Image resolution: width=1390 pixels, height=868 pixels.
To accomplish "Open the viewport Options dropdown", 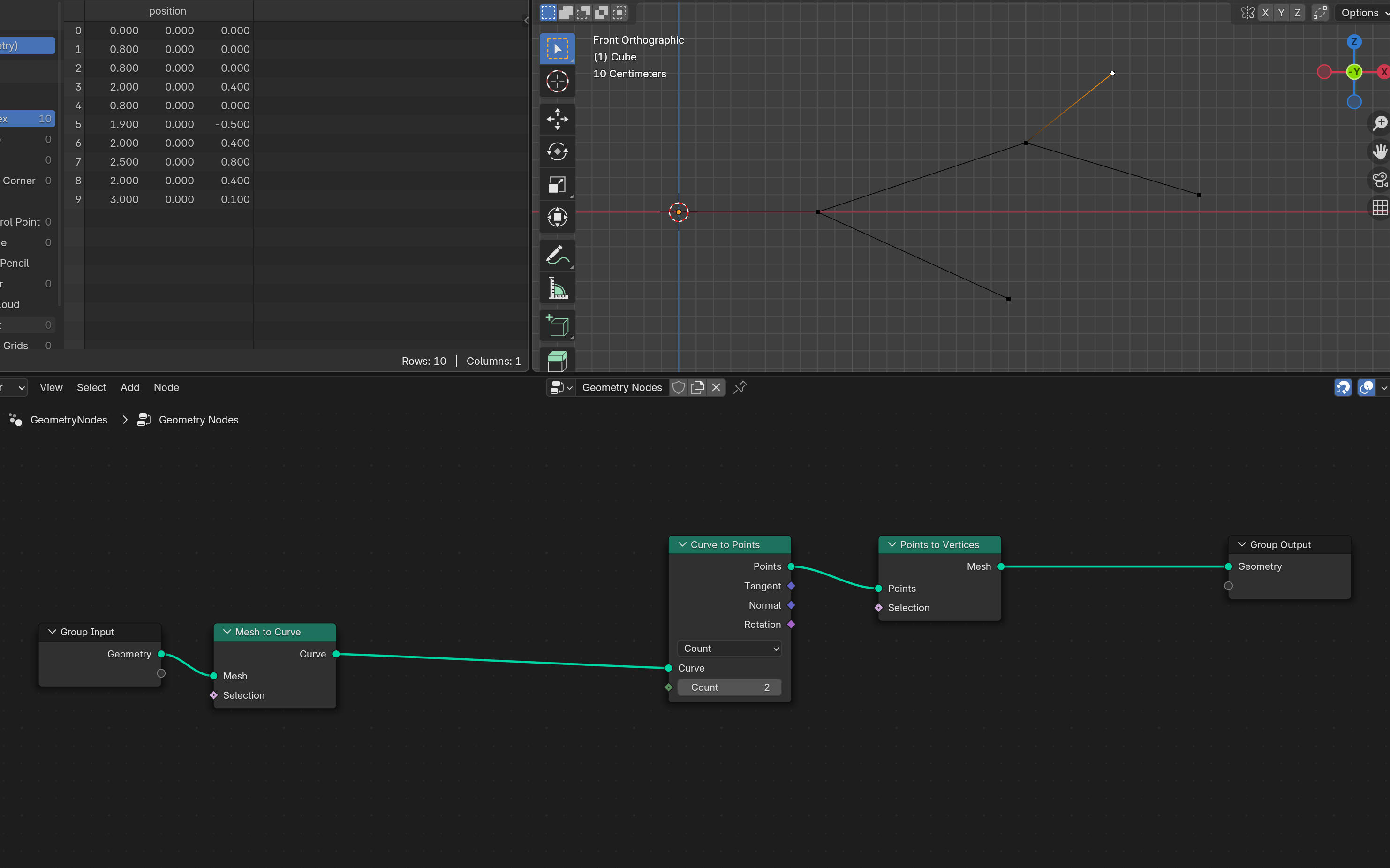I will 1363,13.
